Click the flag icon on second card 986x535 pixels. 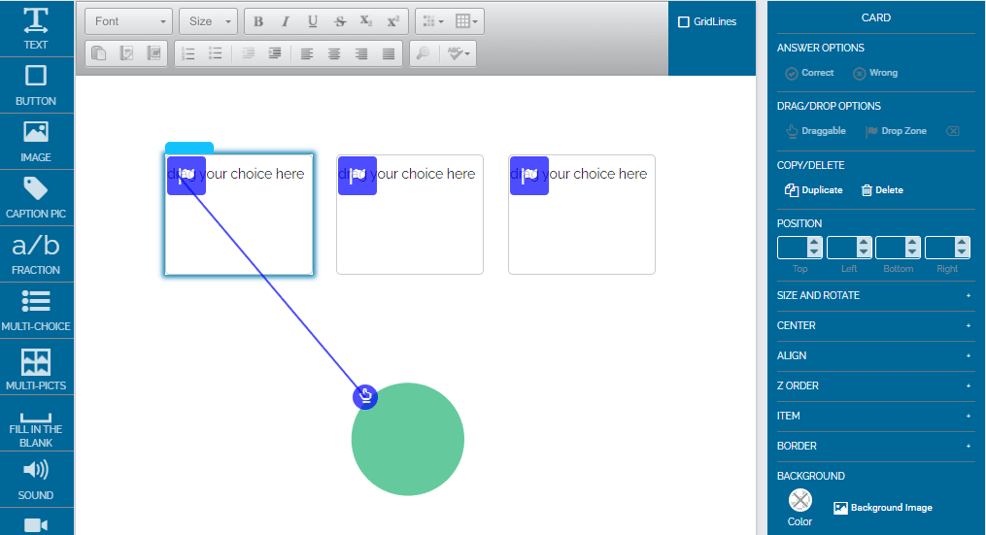tap(357, 175)
